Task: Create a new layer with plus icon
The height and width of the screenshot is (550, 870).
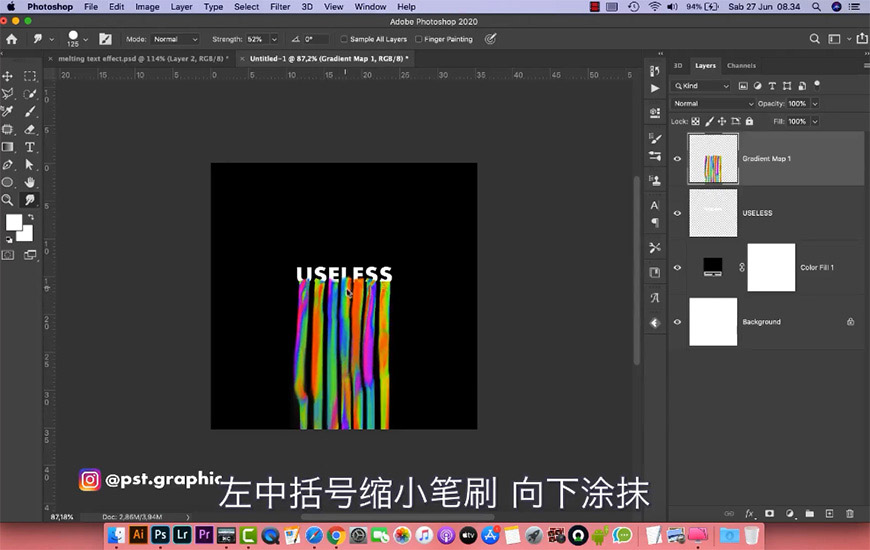Action: [829, 513]
